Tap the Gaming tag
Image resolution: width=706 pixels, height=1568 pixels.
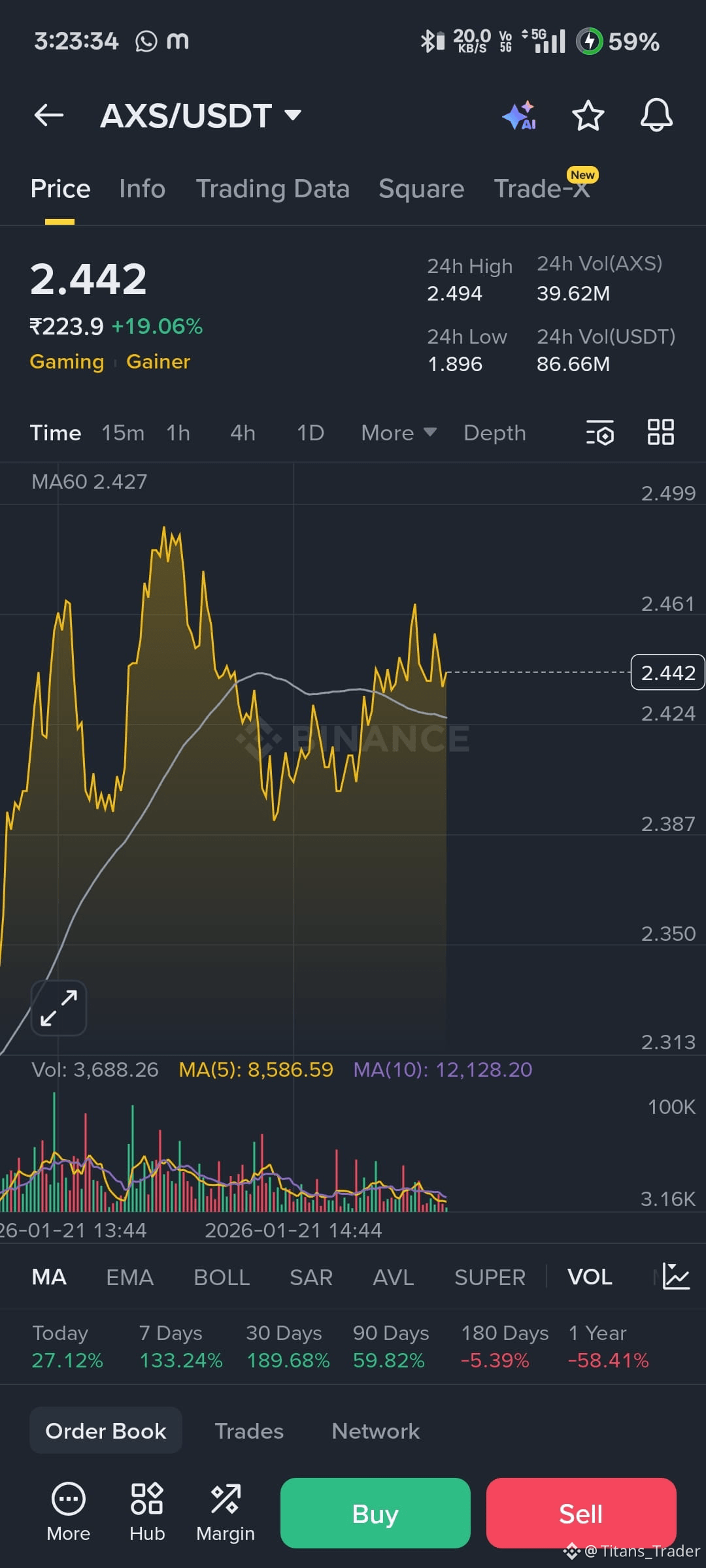click(x=67, y=362)
